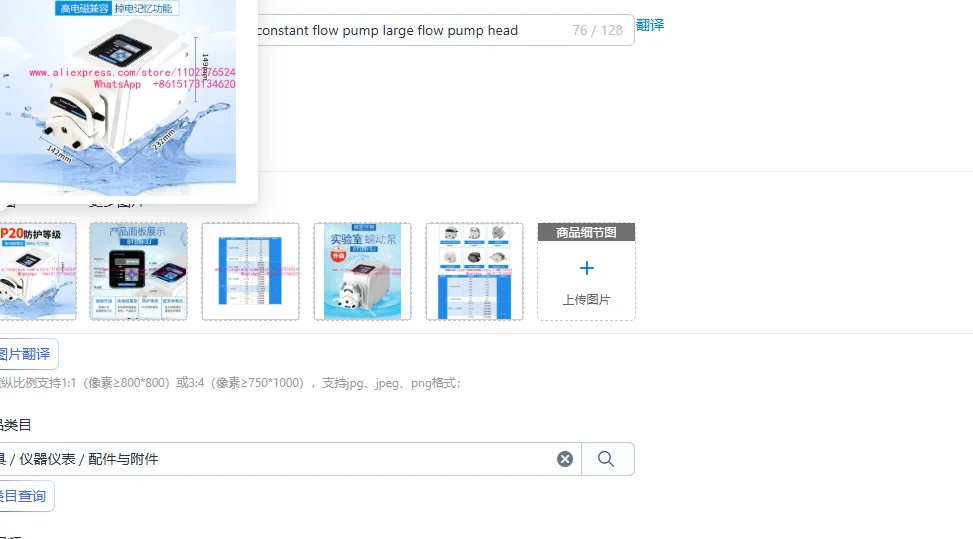The width and height of the screenshot is (973, 539).
Task: Select the 实验室蠕动泵 thumbnail image
Action: (362, 272)
